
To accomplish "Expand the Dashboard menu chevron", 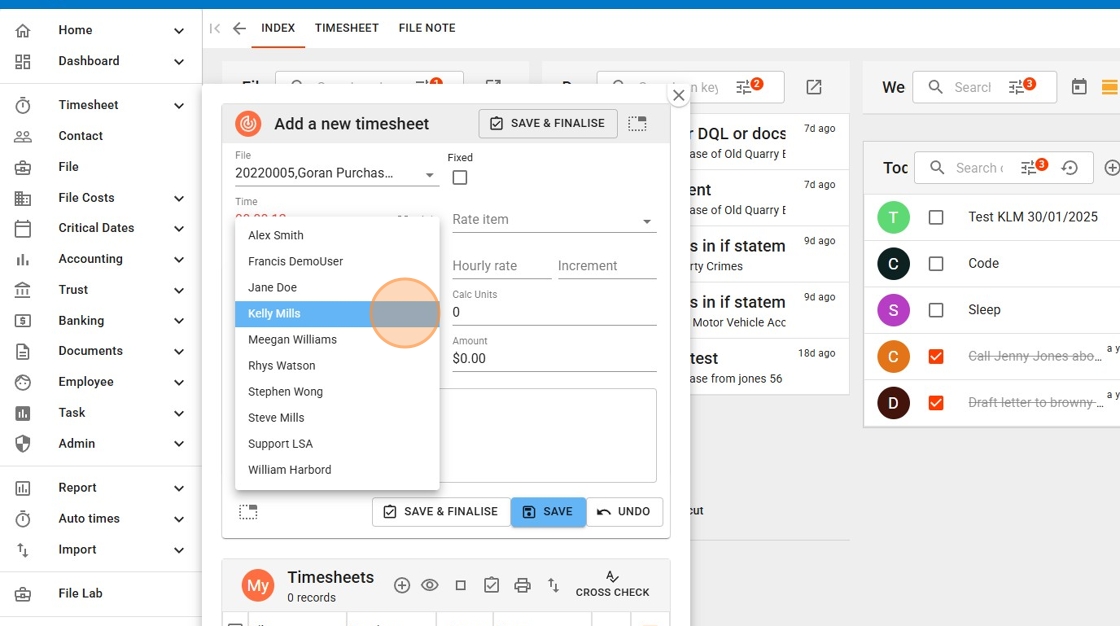I will tap(179, 61).
